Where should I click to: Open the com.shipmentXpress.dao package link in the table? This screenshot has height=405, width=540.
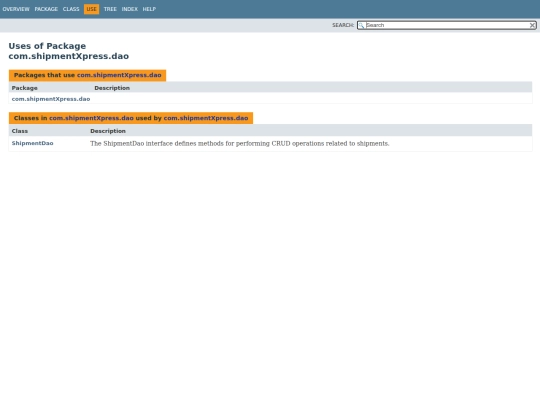pyautogui.click(x=51, y=99)
